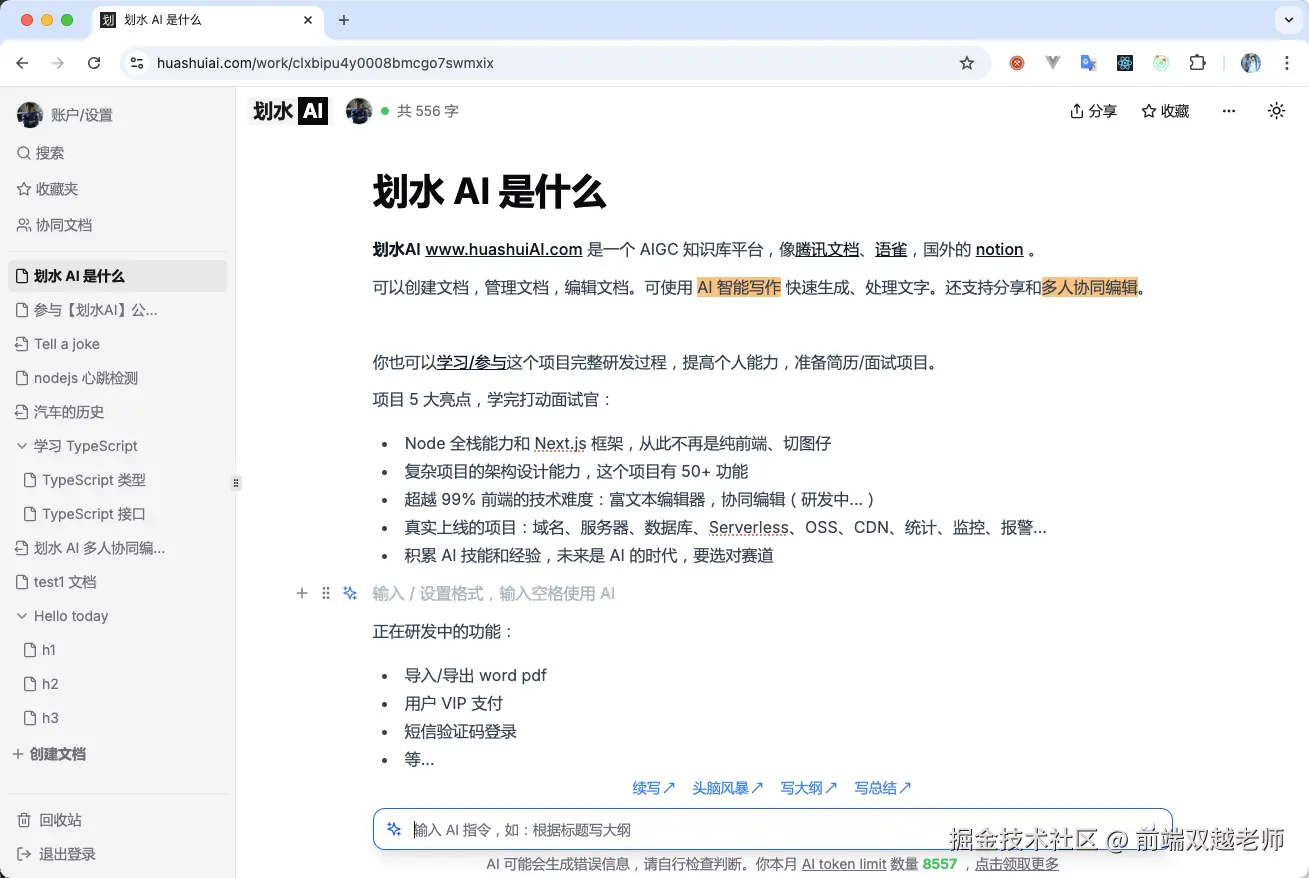This screenshot has width=1309, height=878.
Task: Click the 点击领取更多 token link
Action: click(1016, 864)
